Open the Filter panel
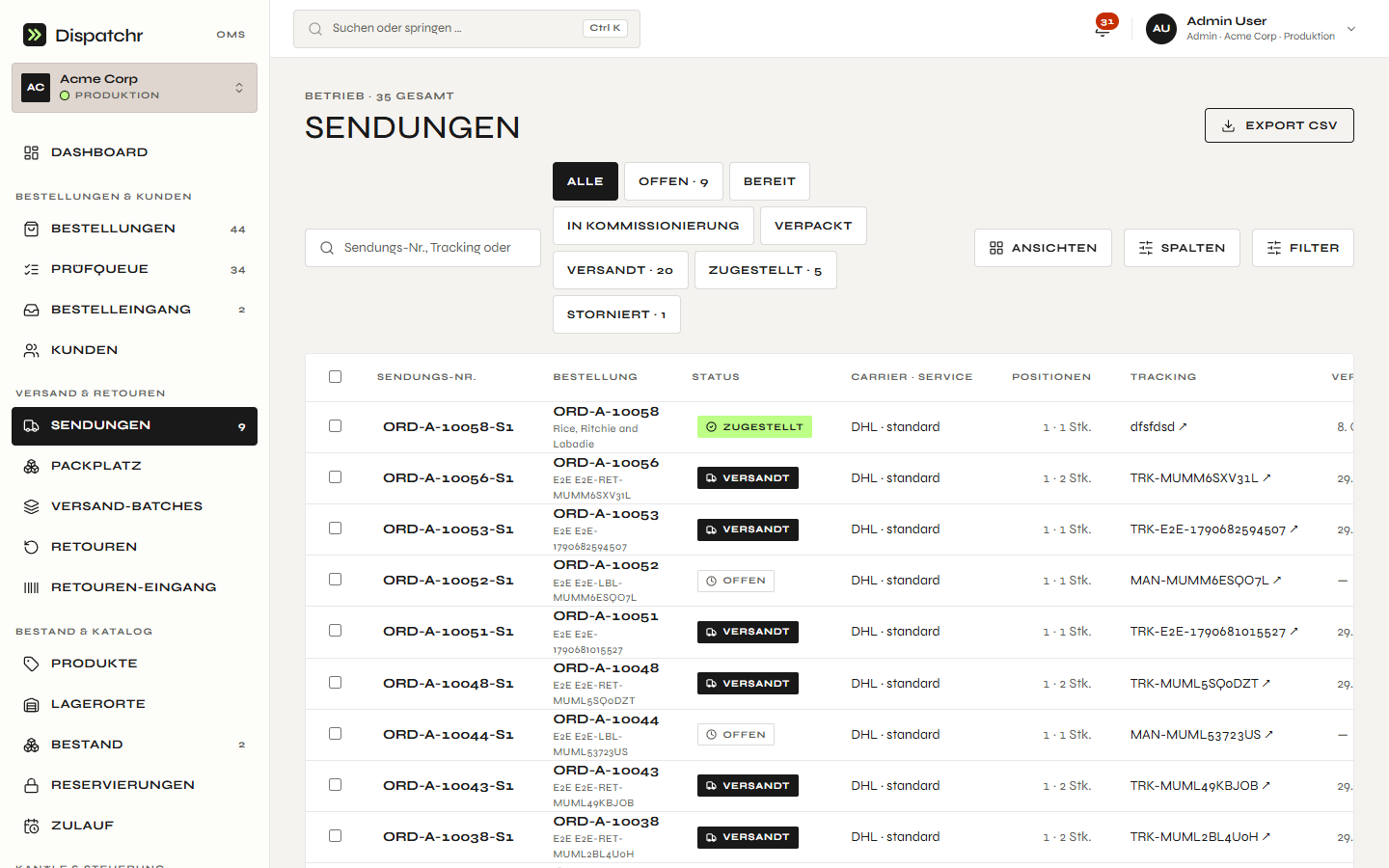The height and width of the screenshot is (868, 1389). point(1302,248)
